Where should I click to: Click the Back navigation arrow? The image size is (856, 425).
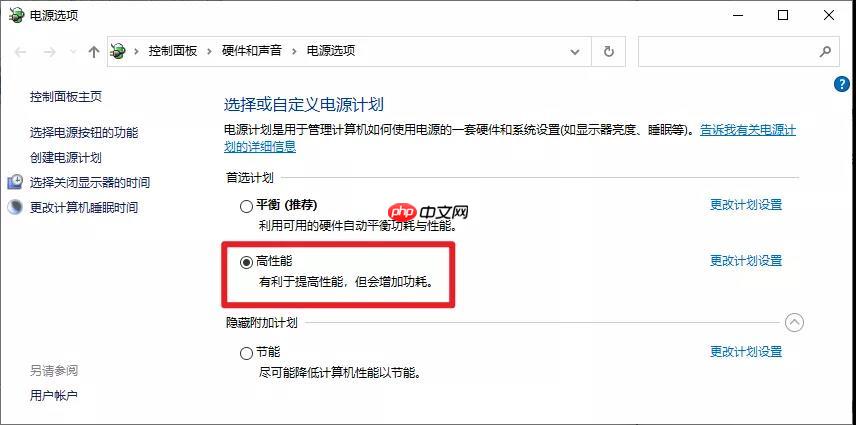(21, 52)
